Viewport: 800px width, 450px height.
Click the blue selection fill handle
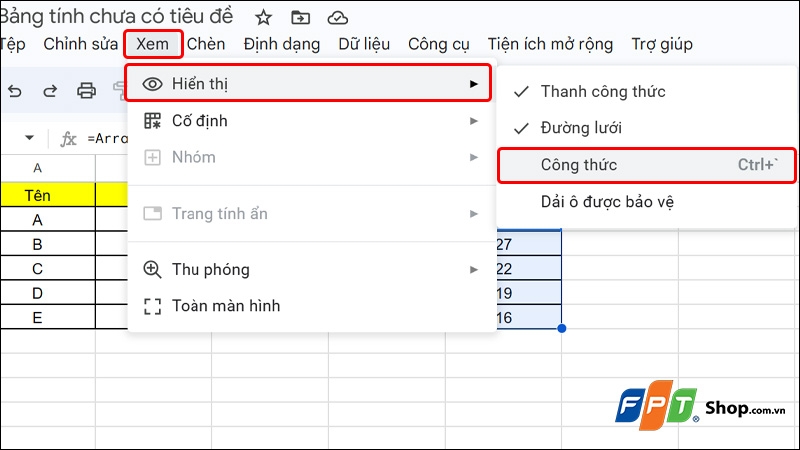point(562,329)
